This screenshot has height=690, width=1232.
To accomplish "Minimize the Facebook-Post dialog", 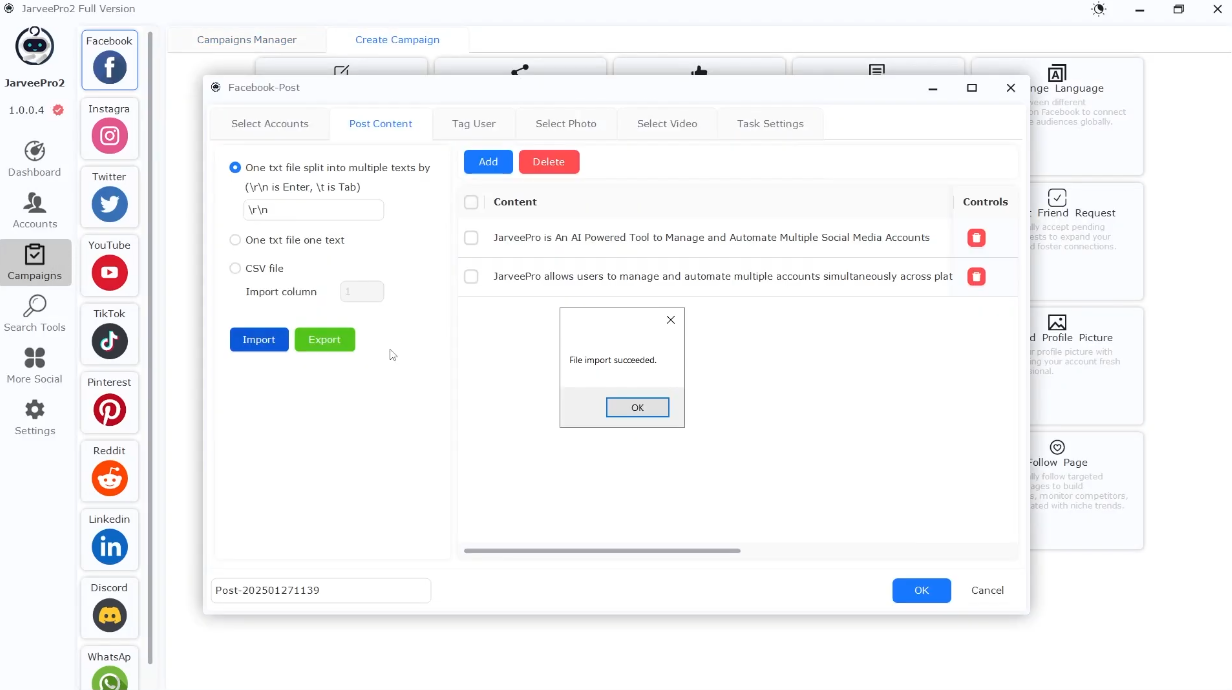I will click(x=932, y=88).
